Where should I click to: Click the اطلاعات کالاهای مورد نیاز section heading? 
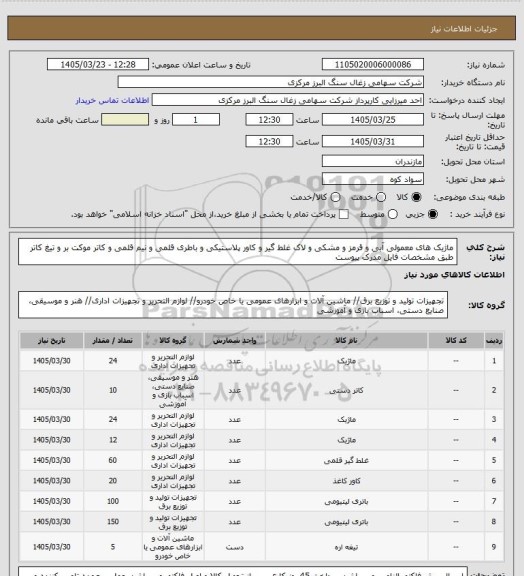(x=454, y=275)
